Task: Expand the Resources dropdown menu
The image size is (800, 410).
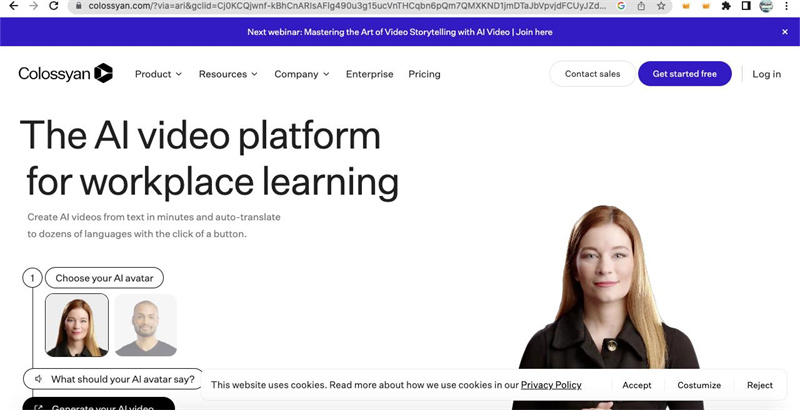Action: click(228, 74)
